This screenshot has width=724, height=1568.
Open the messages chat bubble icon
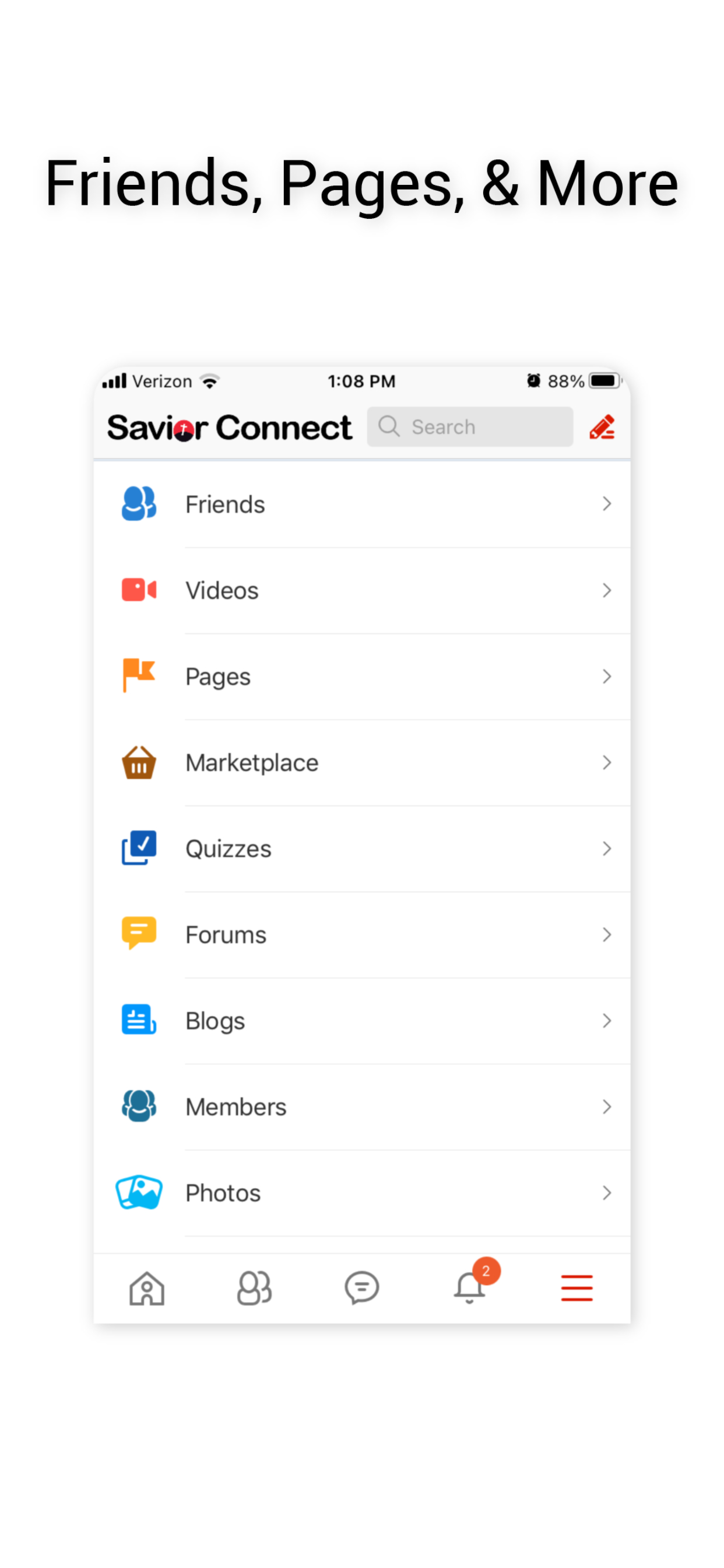point(361,1287)
